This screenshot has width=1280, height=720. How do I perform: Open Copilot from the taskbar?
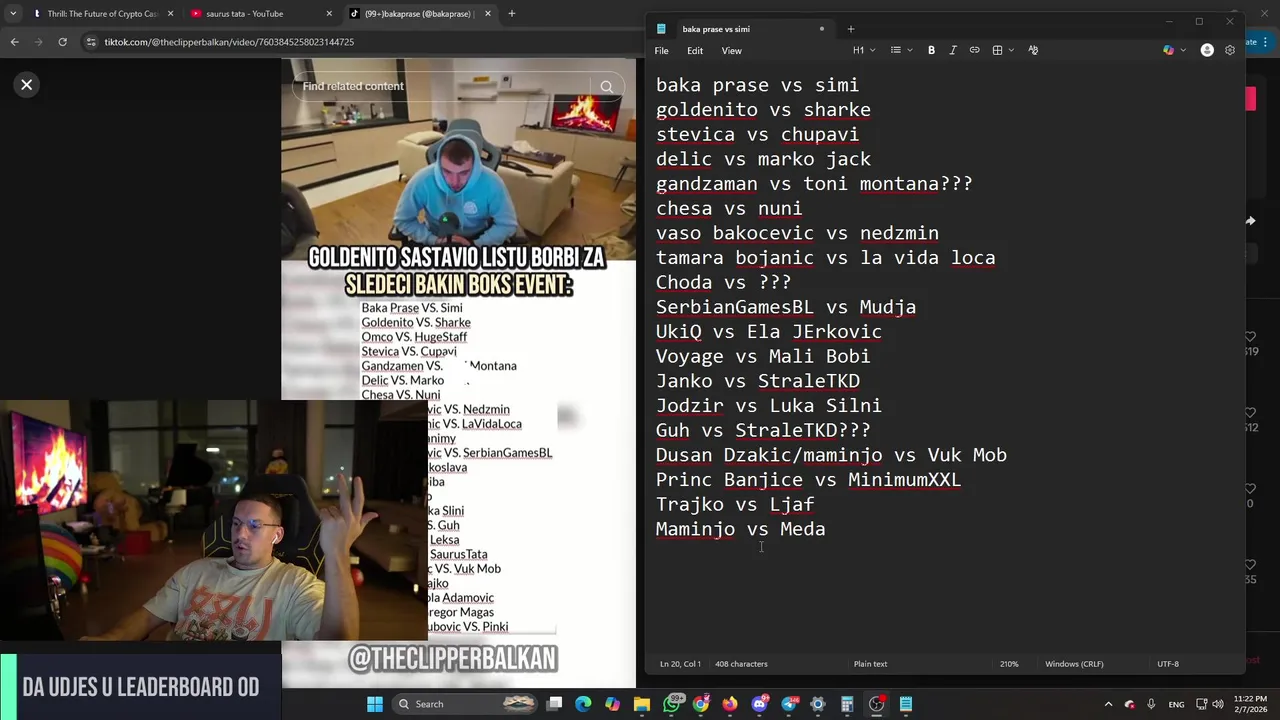point(612,704)
